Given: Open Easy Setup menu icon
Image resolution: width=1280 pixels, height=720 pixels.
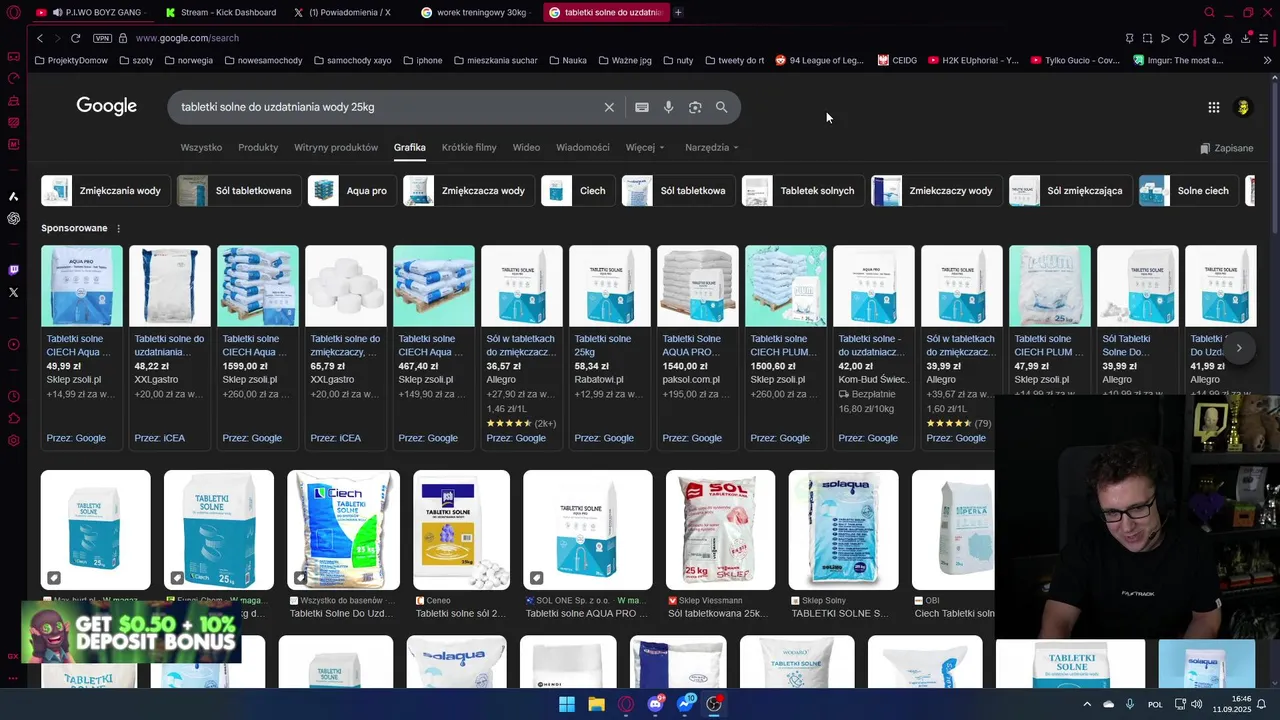Looking at the screenshot, I should (1264, 38).
